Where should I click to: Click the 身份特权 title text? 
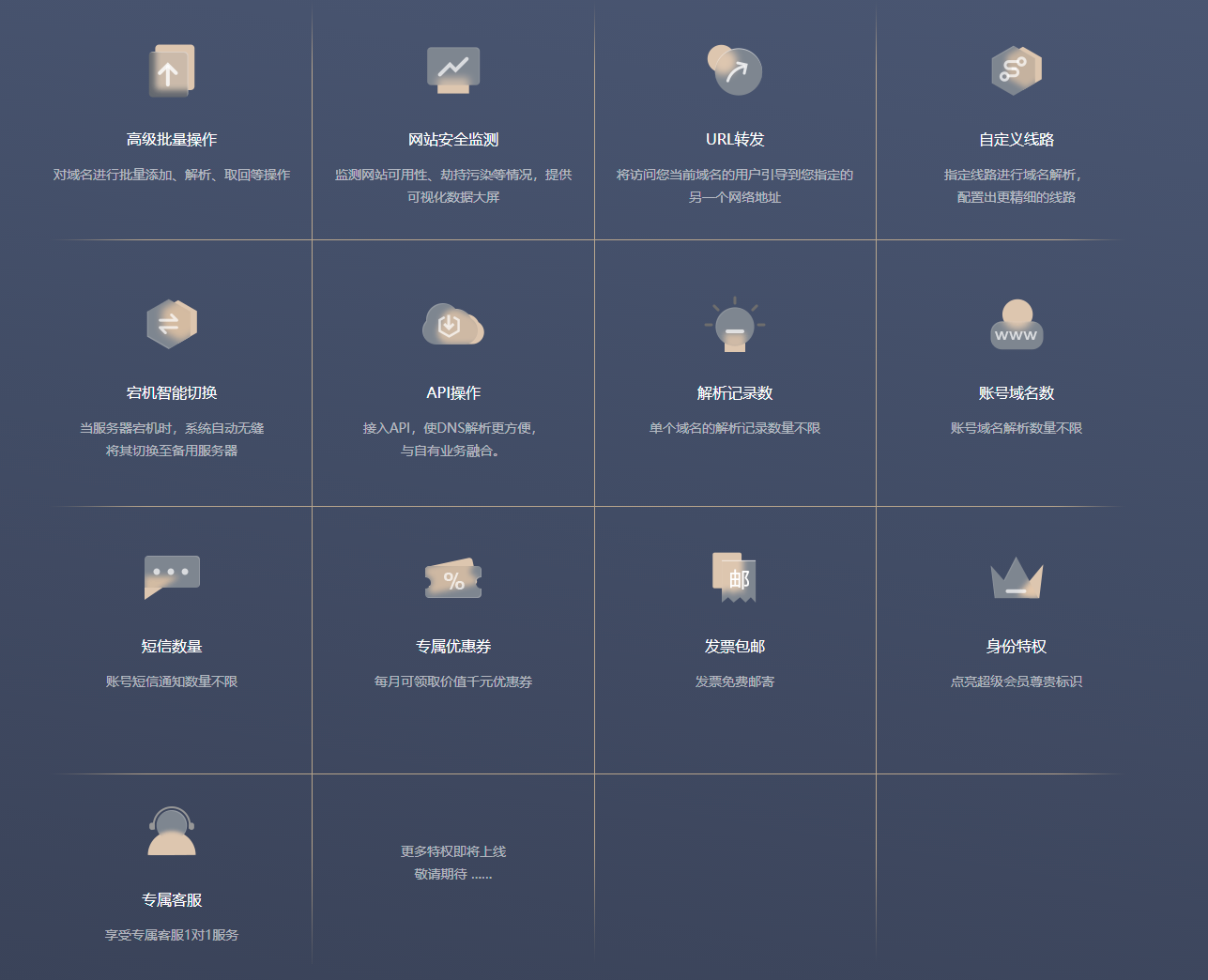1017,647
